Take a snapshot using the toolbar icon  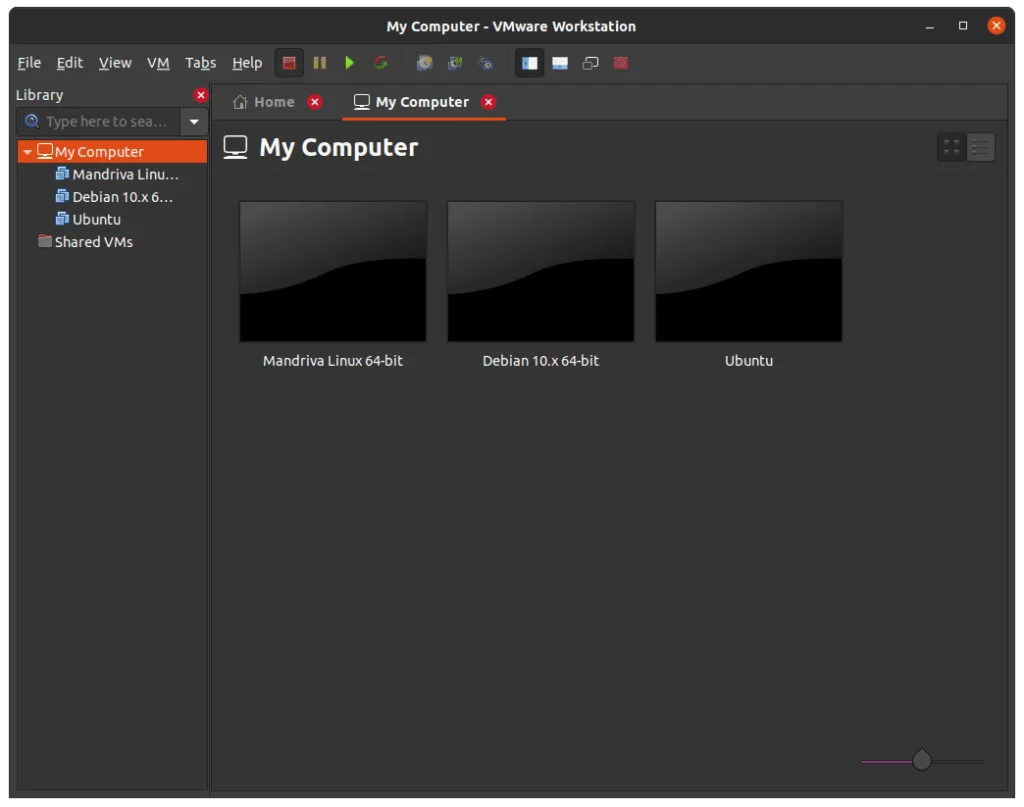click(424, 63)
